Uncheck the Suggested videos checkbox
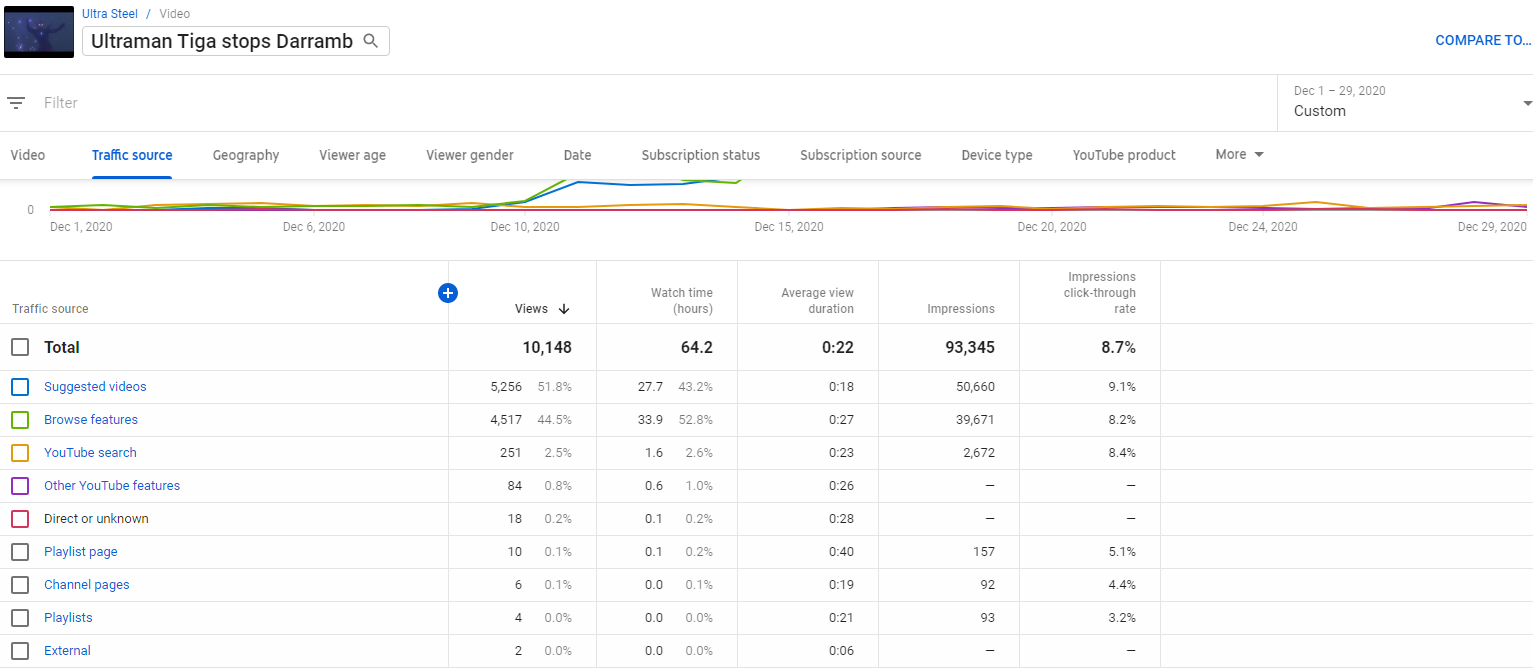This screenshot has width=1533, height=670. click(20, 387)
